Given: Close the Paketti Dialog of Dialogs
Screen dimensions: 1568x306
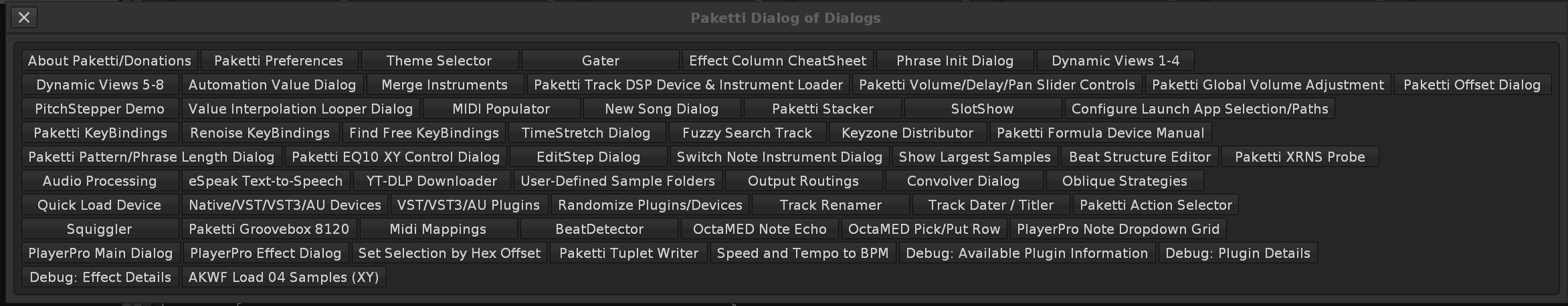Looking at the screenshot, I should coord(24,17).
